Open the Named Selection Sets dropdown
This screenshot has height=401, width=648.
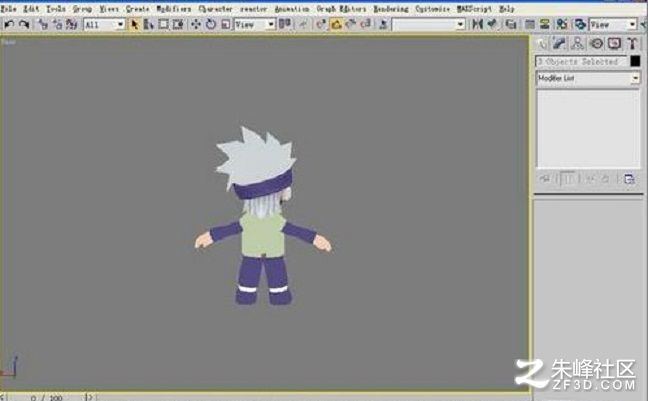429,25
